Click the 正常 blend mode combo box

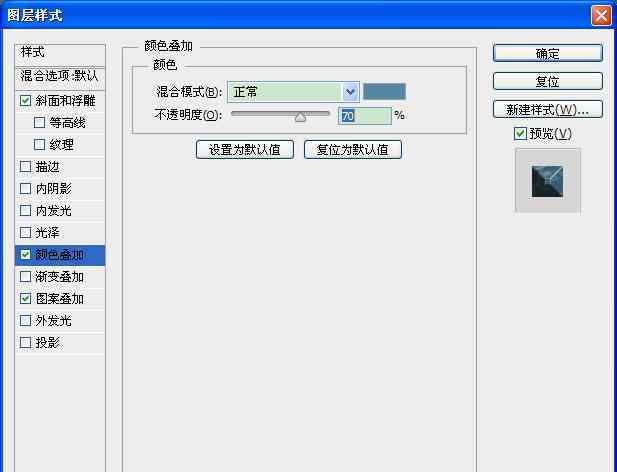[293, 92]
